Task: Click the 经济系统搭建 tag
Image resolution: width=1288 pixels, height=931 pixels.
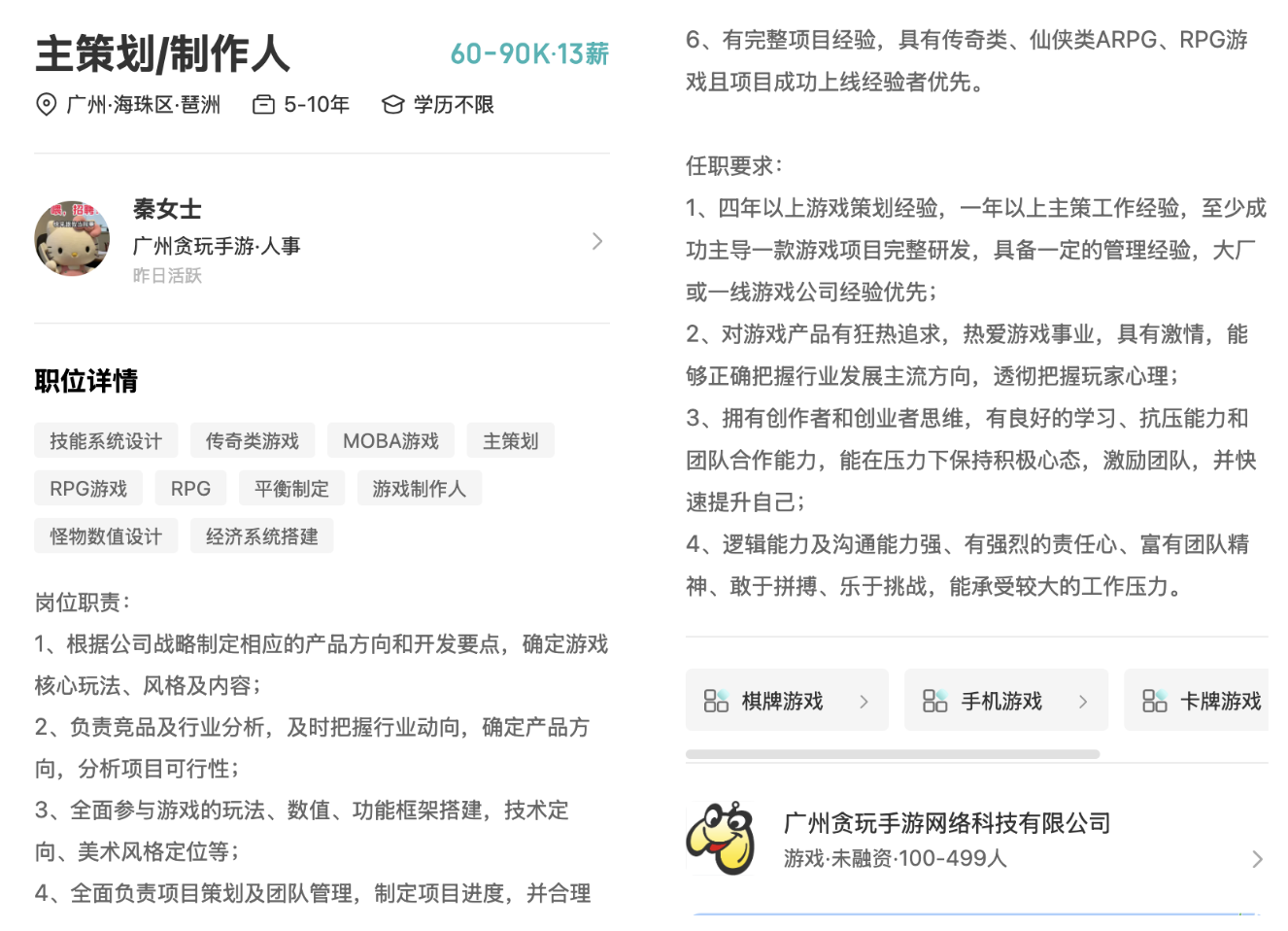Action: [261, 536]
